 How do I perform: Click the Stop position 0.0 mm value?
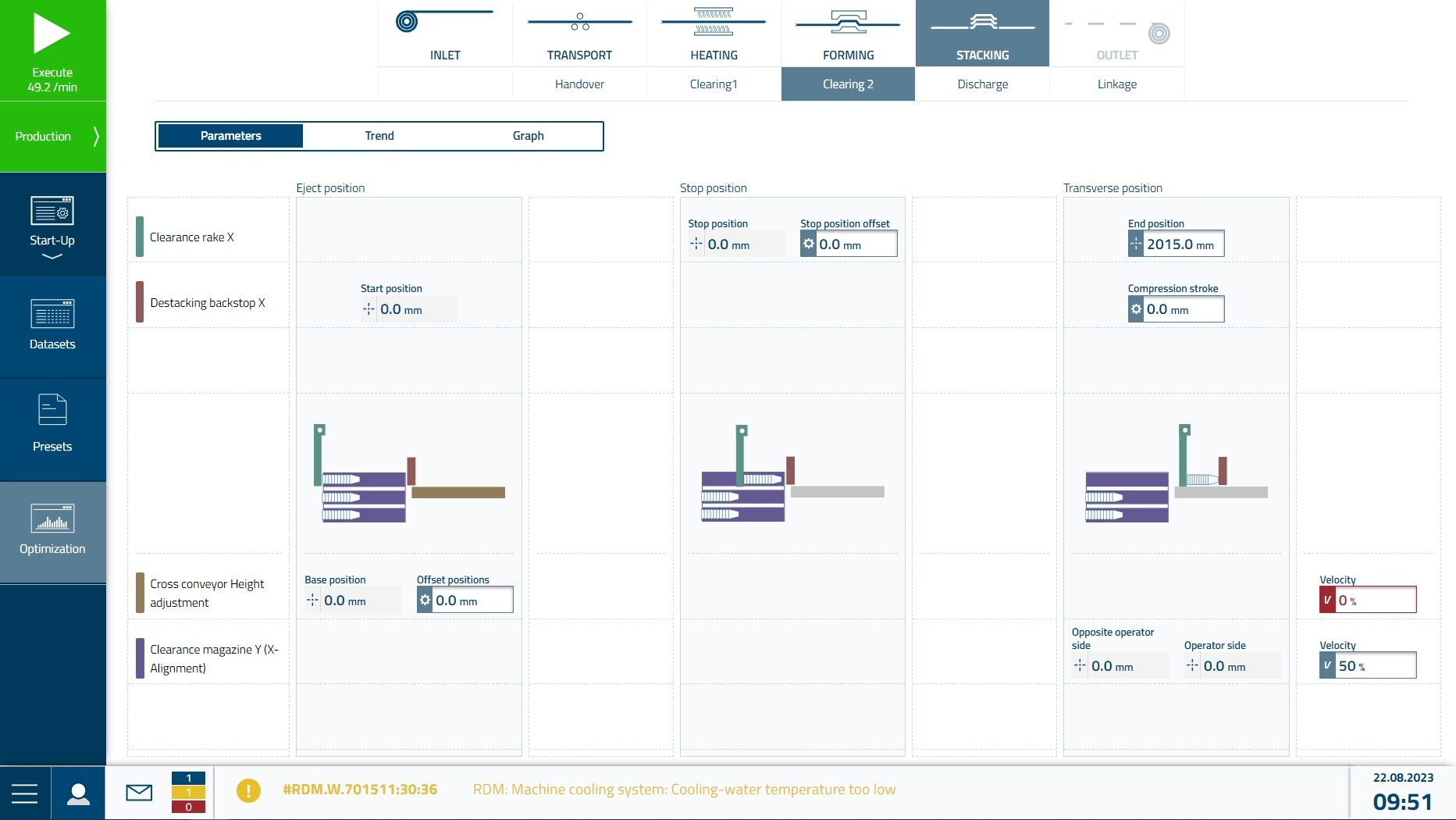(736, 244)
